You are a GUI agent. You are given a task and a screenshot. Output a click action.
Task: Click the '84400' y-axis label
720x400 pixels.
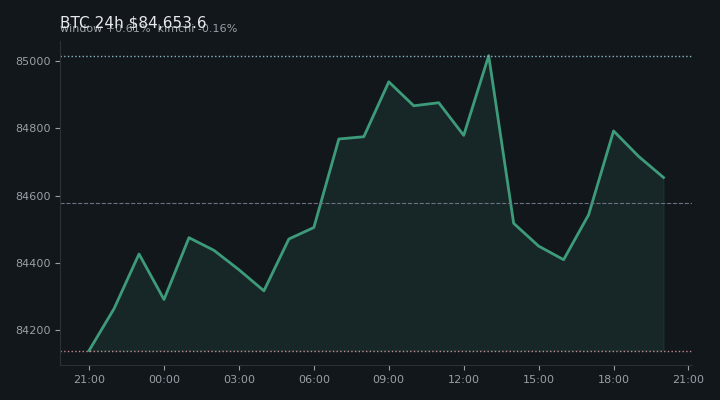pos(33,264)
